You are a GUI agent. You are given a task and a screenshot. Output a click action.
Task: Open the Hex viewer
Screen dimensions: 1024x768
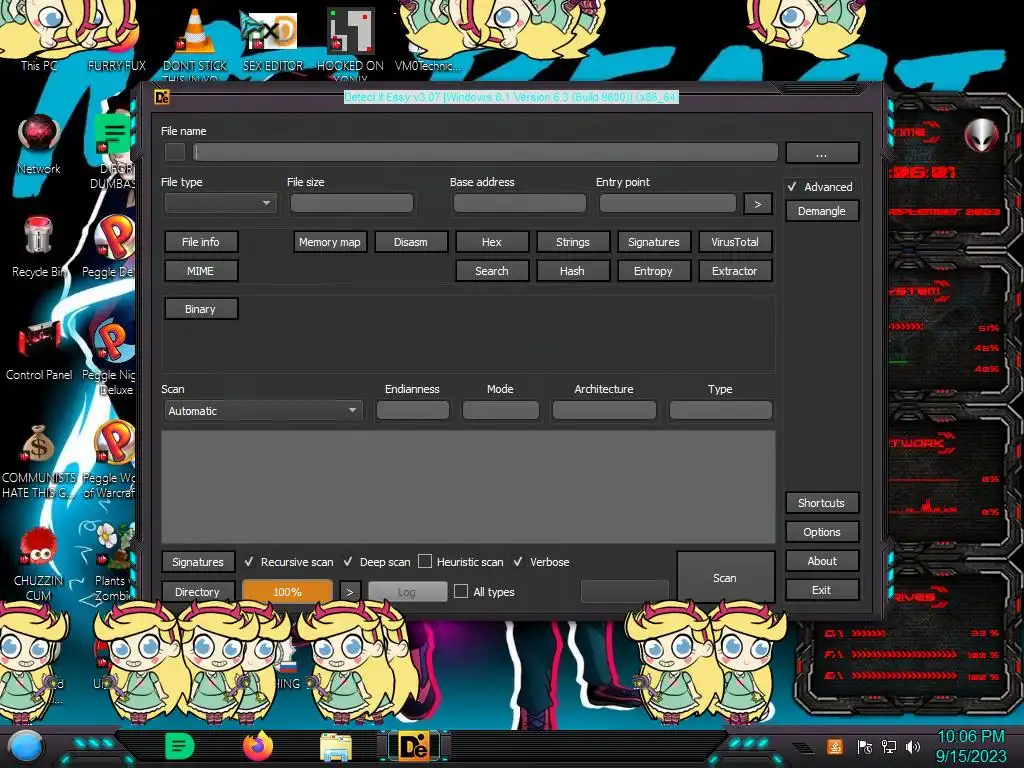[492, 242]
